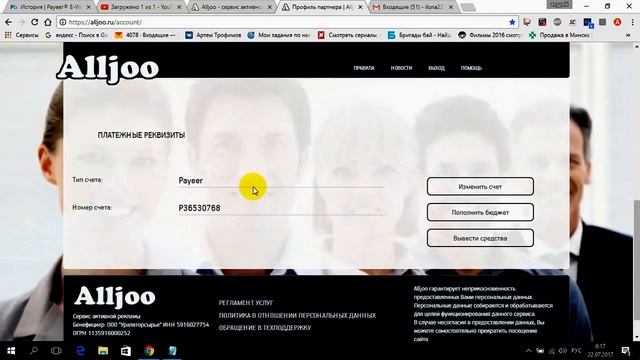
Task: Open the Windows Action Center notifications
Action: [626, 351]
